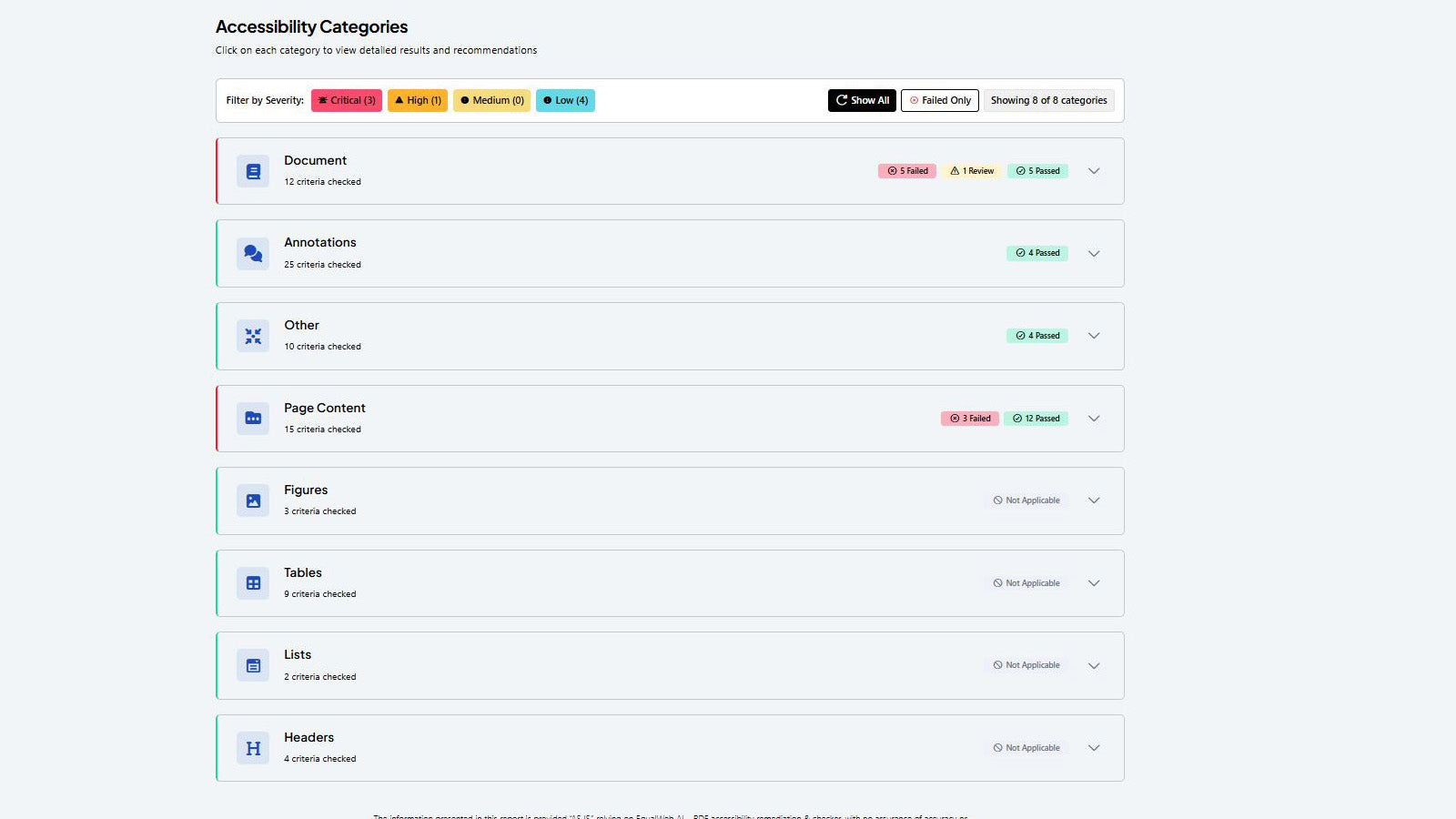Click the Document category title

(x=315, y=160)
